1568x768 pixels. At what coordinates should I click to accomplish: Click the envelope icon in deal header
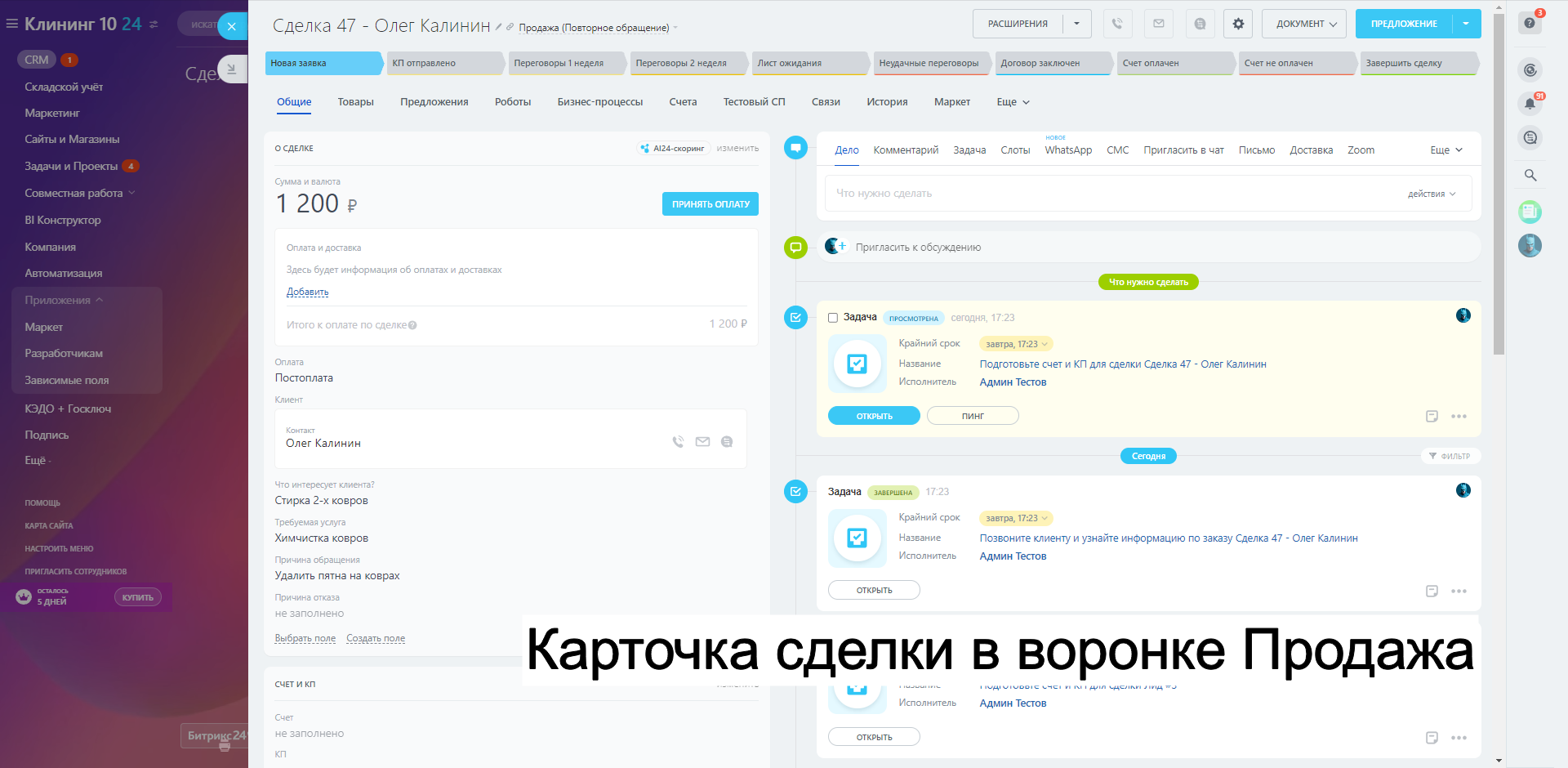1158,24
